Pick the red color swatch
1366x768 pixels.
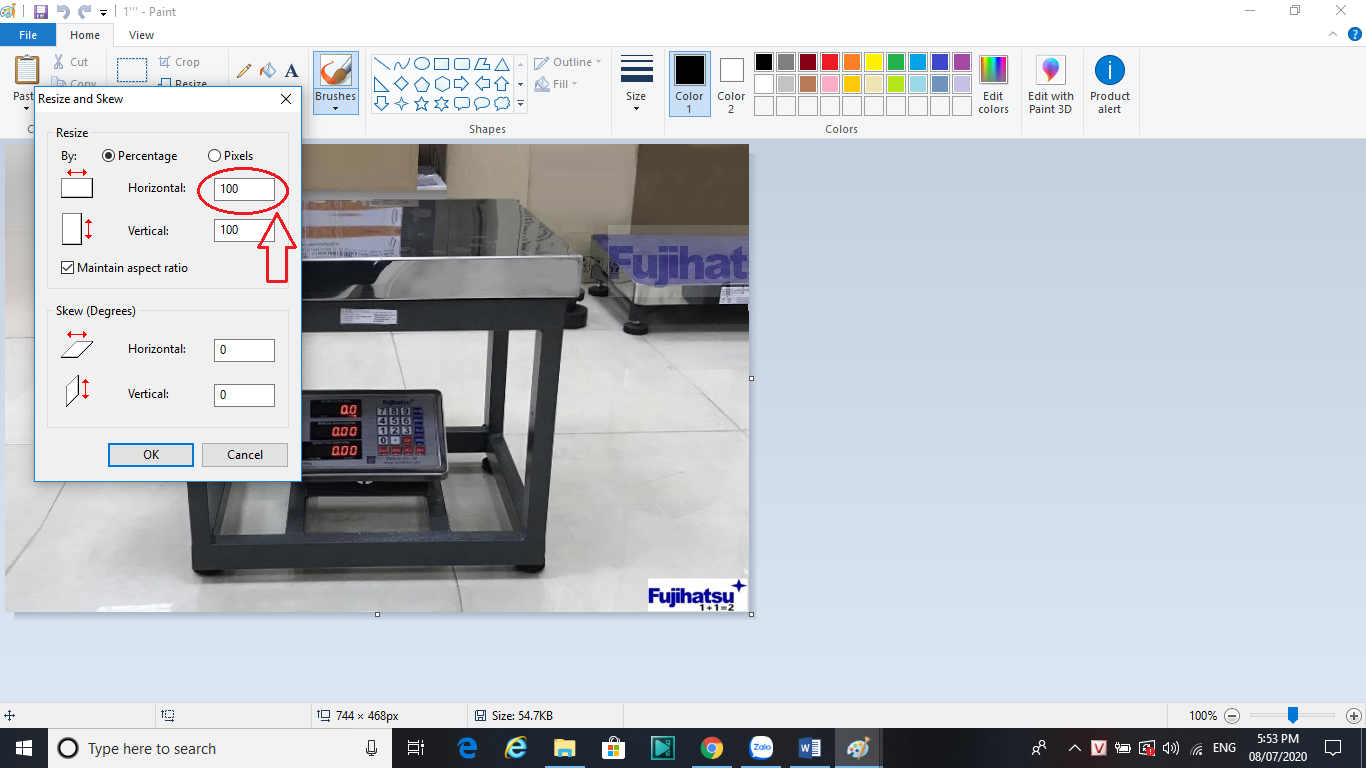829,62
